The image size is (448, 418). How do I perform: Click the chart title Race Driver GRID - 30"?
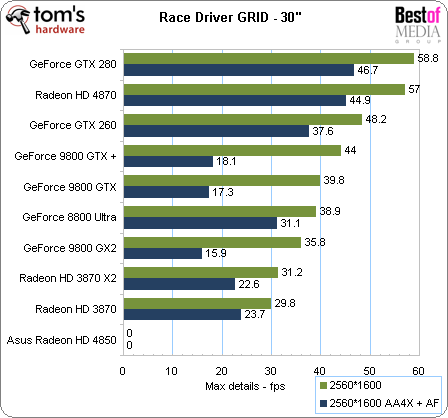point(230,17)
